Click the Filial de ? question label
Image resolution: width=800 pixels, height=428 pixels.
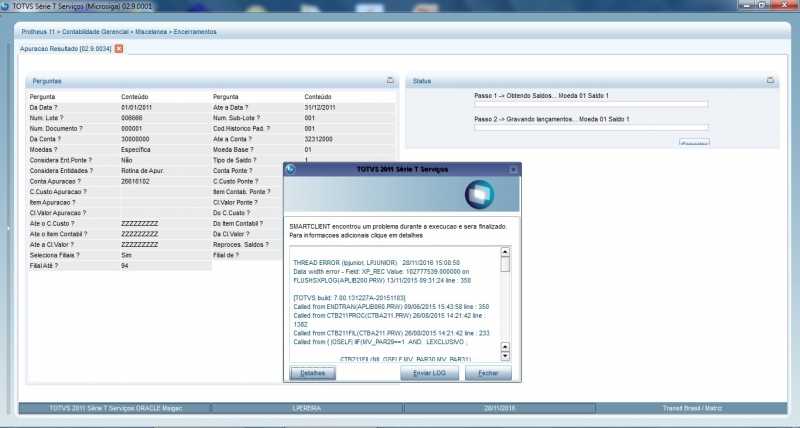(226, 255)
